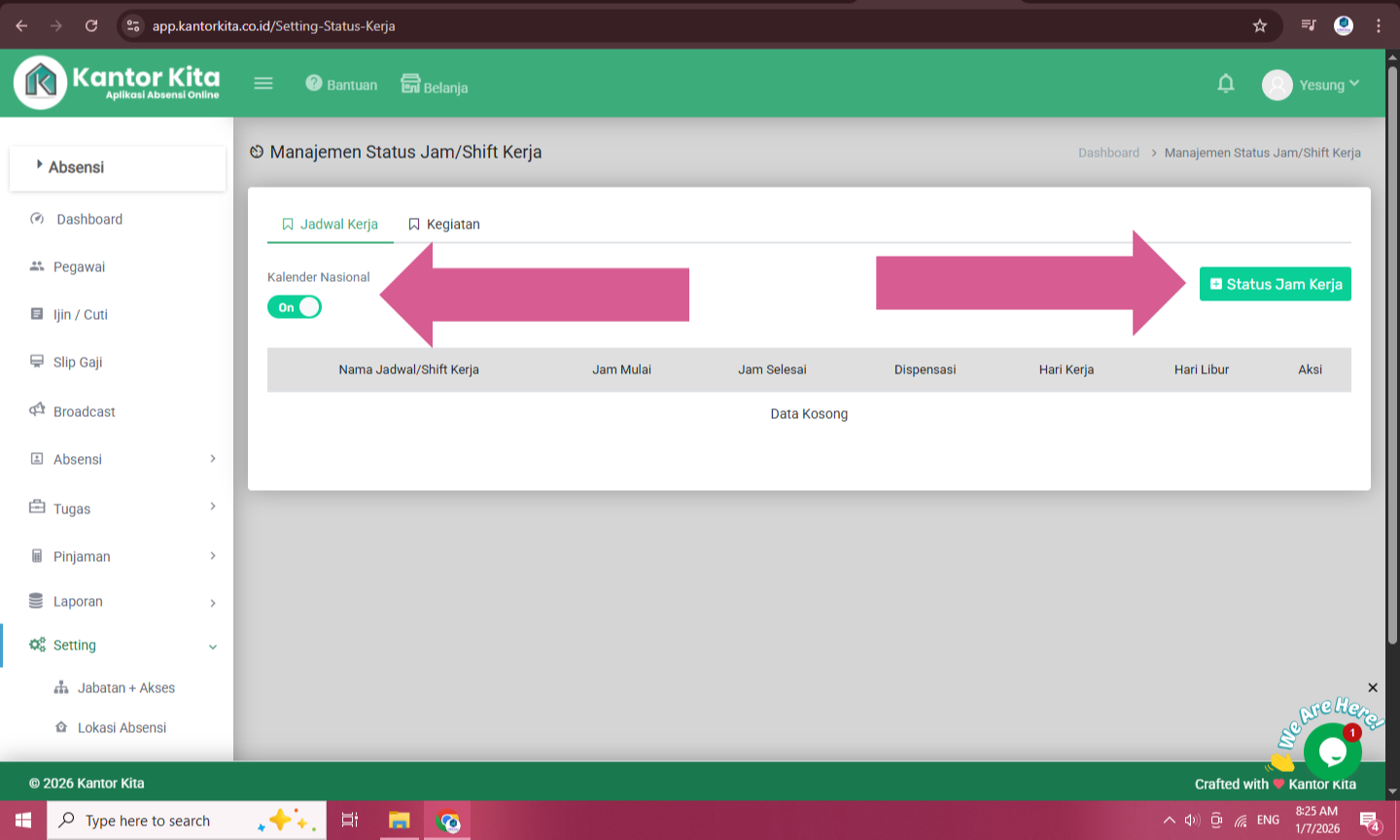The image size is (1400, 840).
Task: Go to Dashboard via breadcrumb link
Action: coord(1108,153)
